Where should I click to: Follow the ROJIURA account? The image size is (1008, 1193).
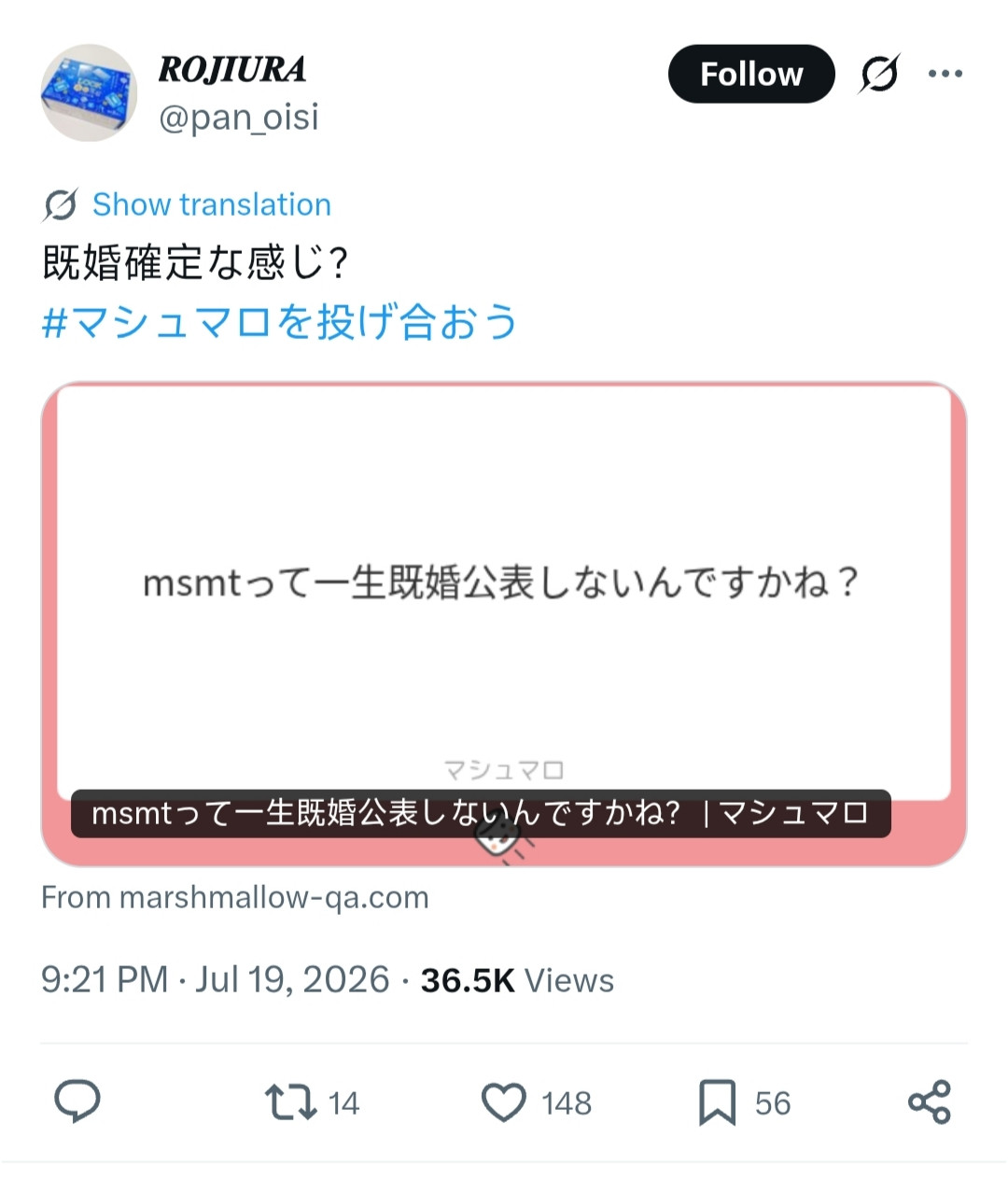pyautogui.click(x=751, y=74)
